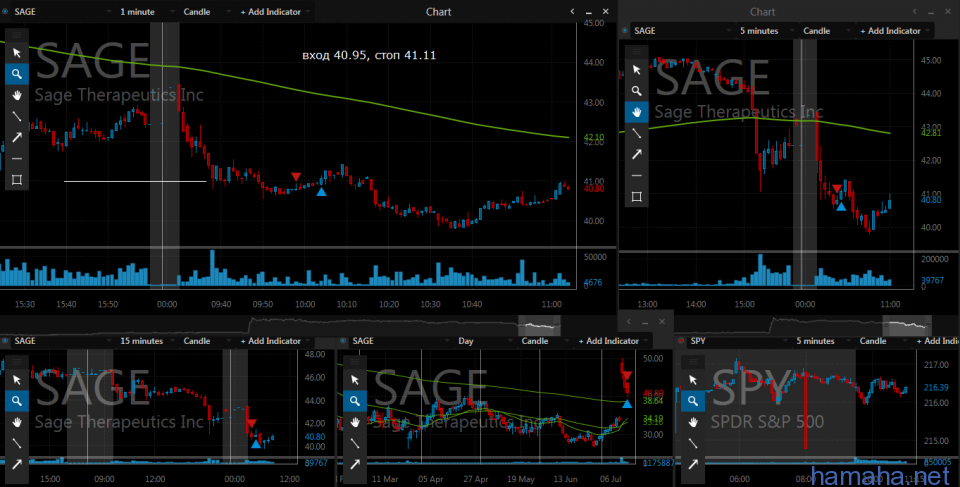Activate magnifier tool in SPY chart

(x=693, y=401)
